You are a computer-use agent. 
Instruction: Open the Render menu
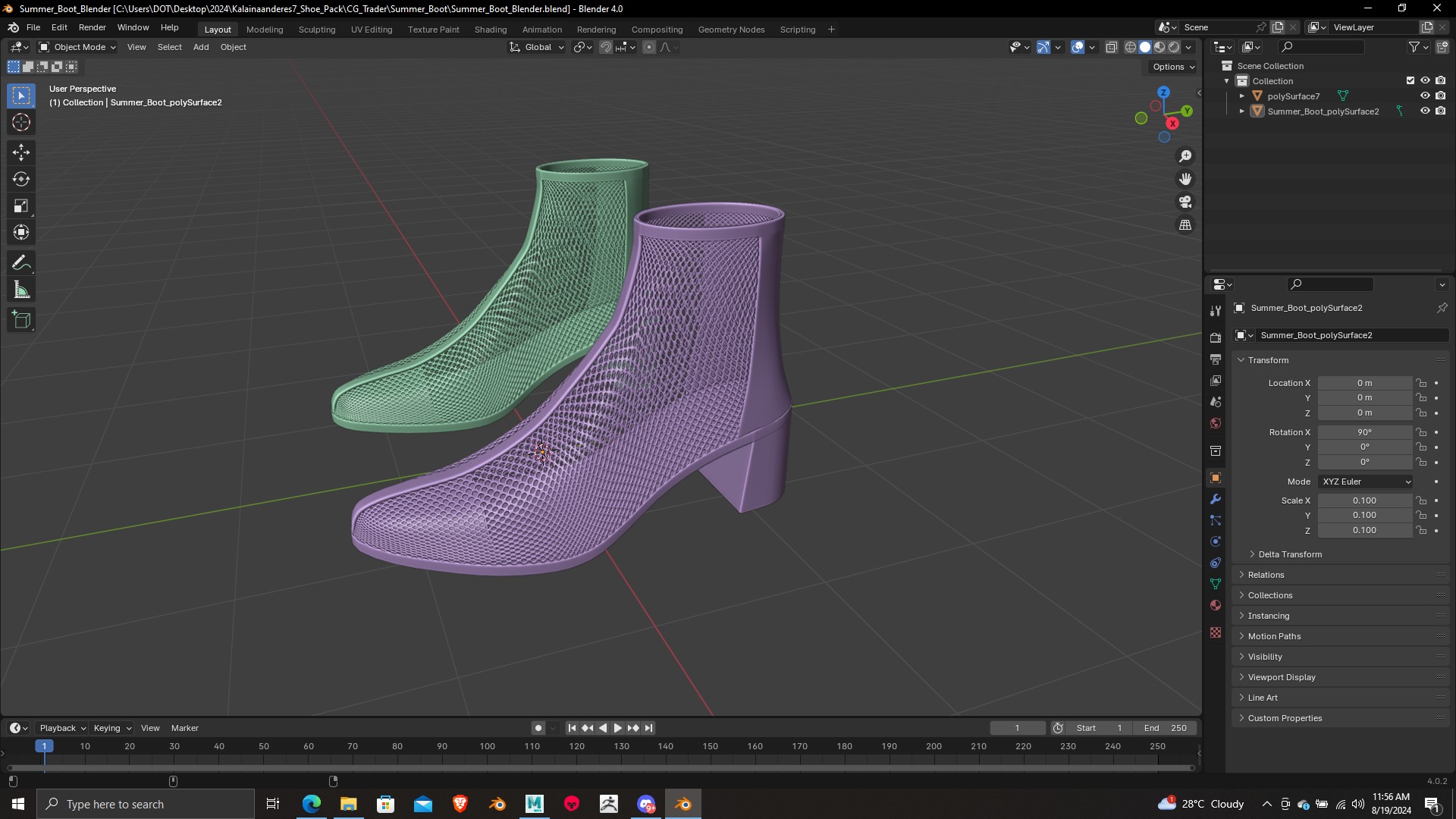point(93,27)
